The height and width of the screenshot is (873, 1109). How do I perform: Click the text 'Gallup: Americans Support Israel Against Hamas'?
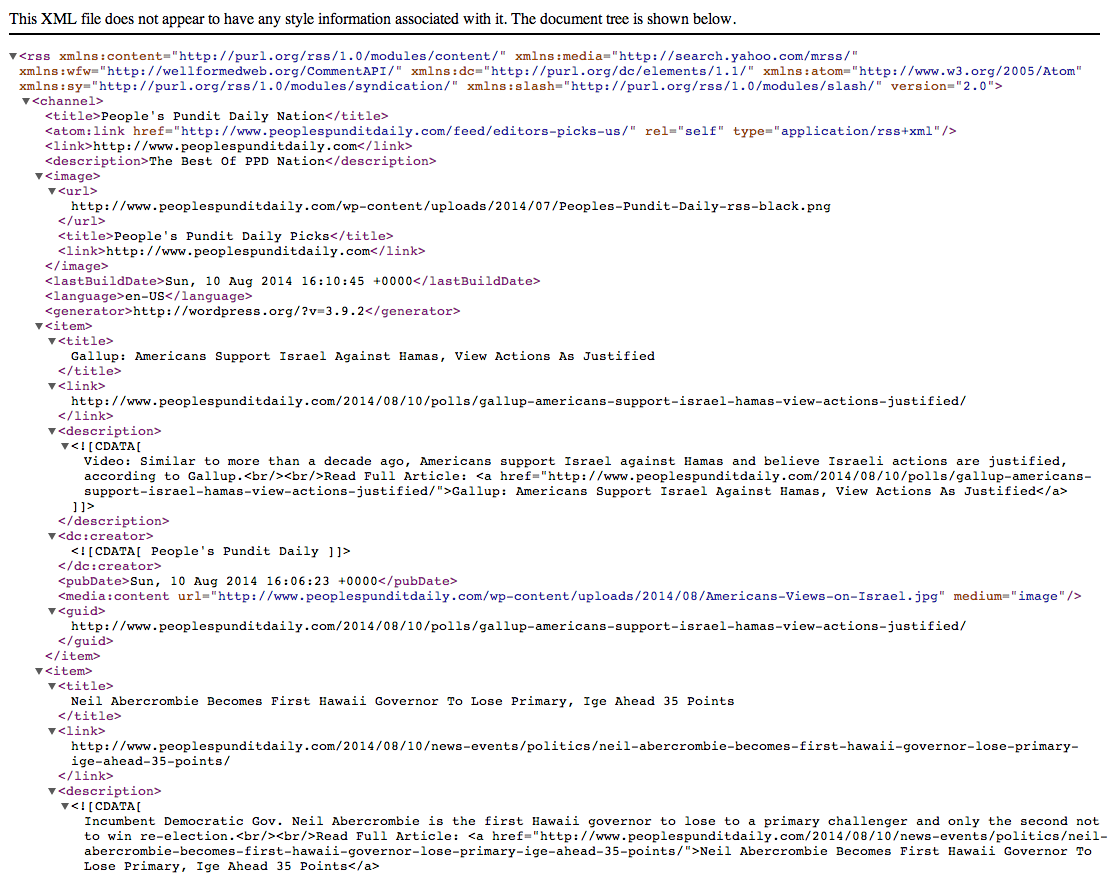(x=255, y=357)
